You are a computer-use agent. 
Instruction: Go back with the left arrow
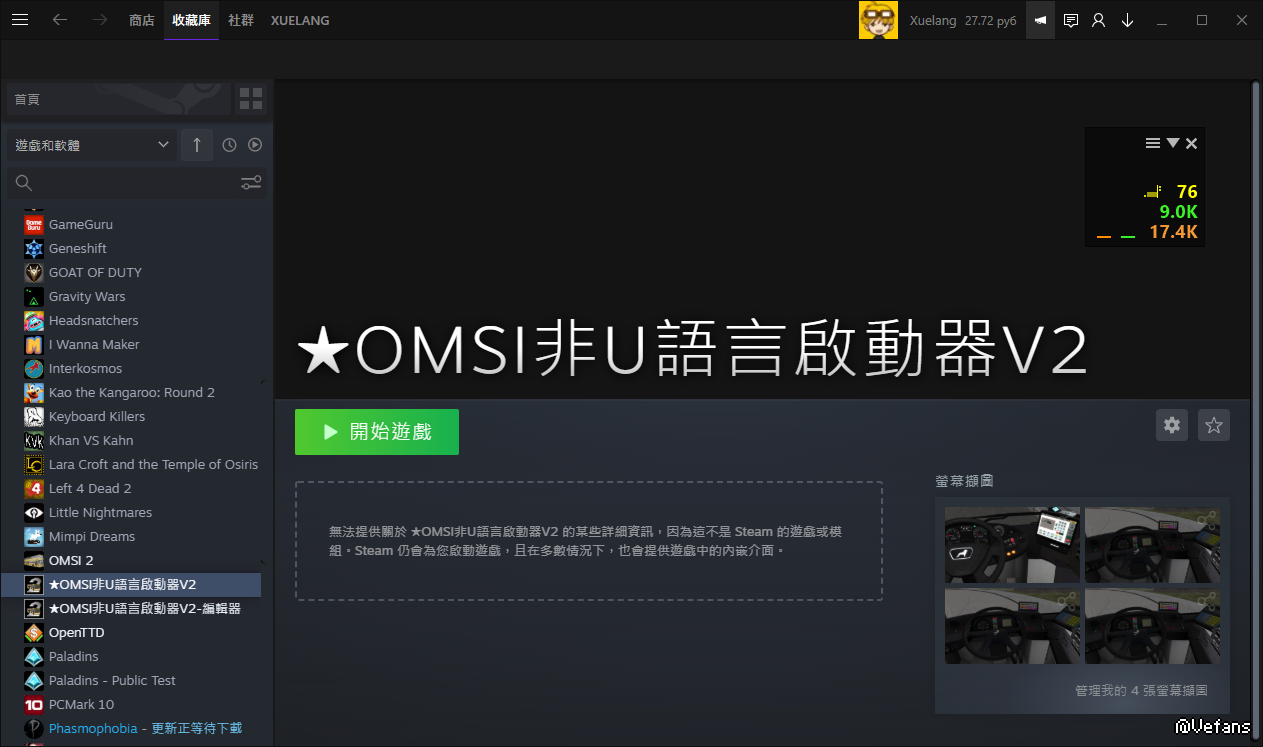coord(60,20)
